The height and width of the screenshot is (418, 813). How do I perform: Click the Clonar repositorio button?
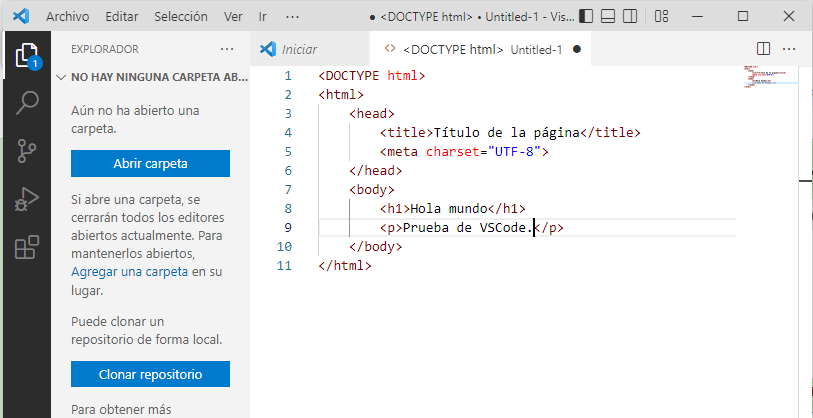click(x=150, y=374)
